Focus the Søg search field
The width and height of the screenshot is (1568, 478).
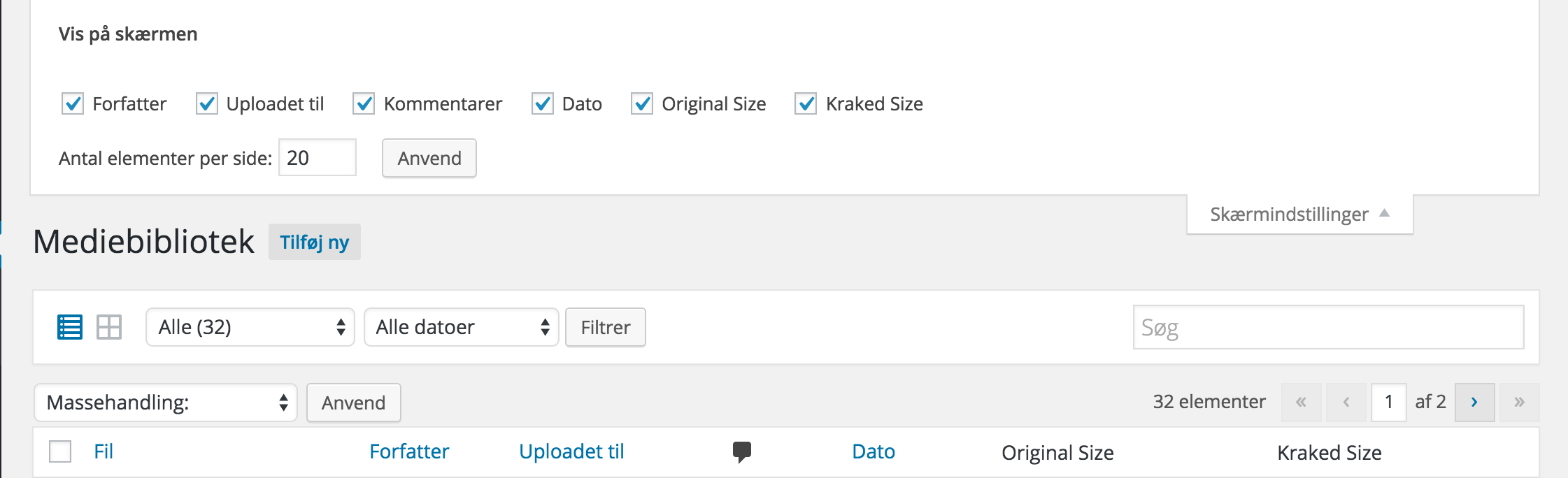coord(1329,327)
